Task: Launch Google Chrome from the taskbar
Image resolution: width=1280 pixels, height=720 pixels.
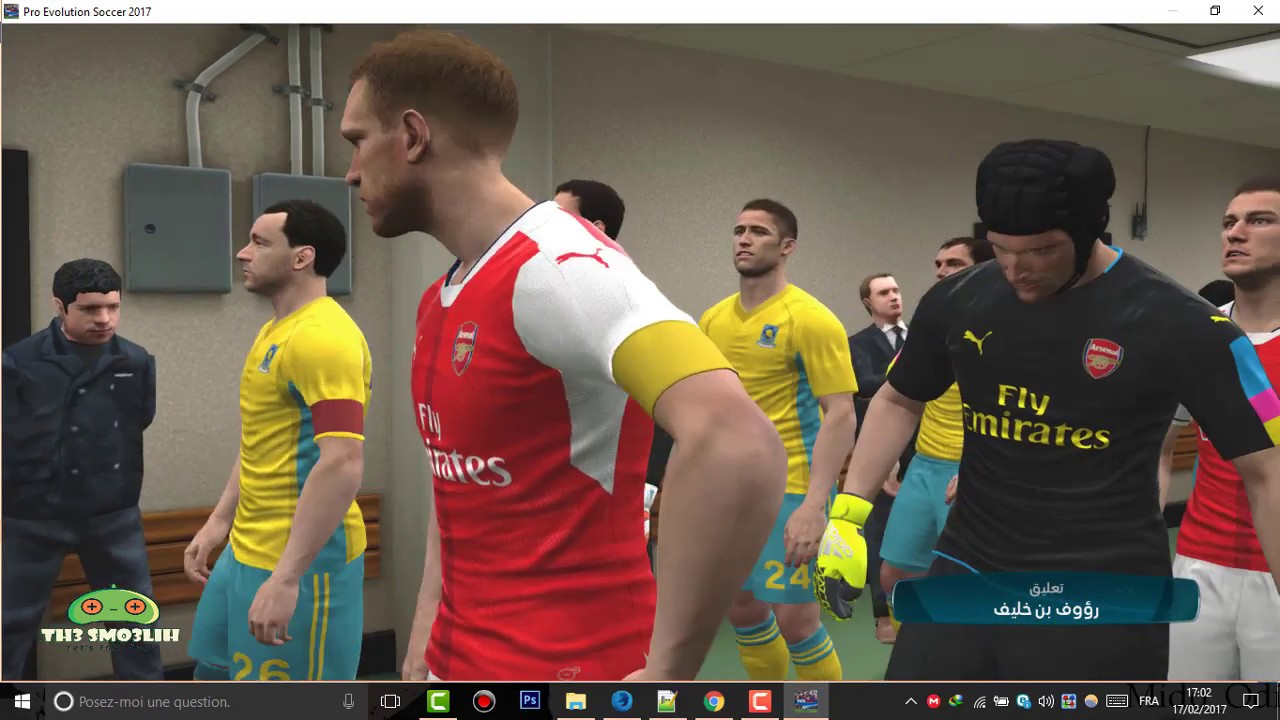Action: click(714, 702)
